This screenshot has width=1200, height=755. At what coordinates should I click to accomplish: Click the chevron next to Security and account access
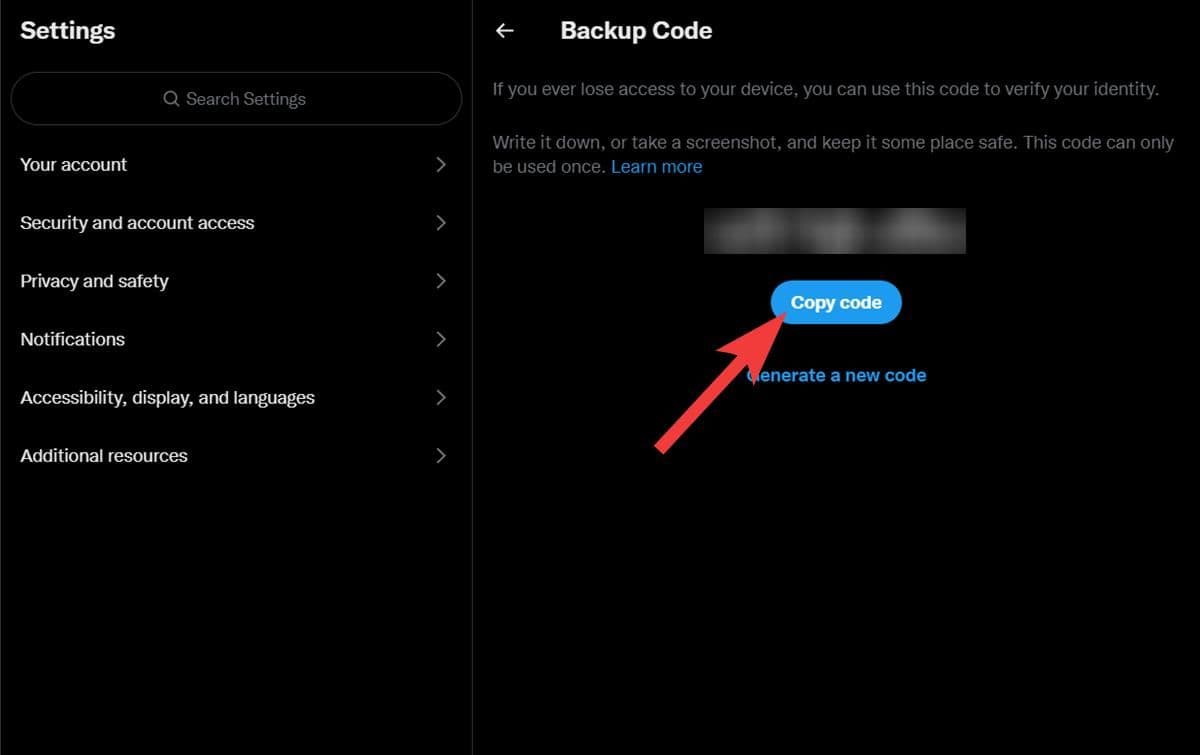click(x=441, y=223)
